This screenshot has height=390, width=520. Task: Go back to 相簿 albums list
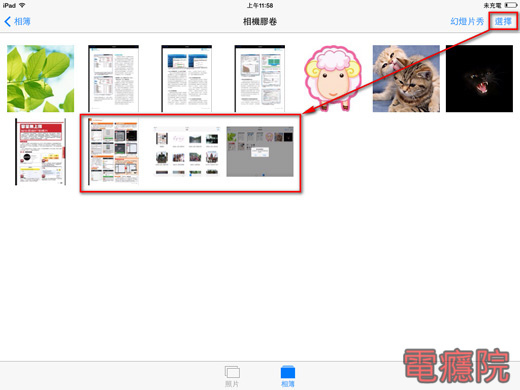tap(17, 22)
